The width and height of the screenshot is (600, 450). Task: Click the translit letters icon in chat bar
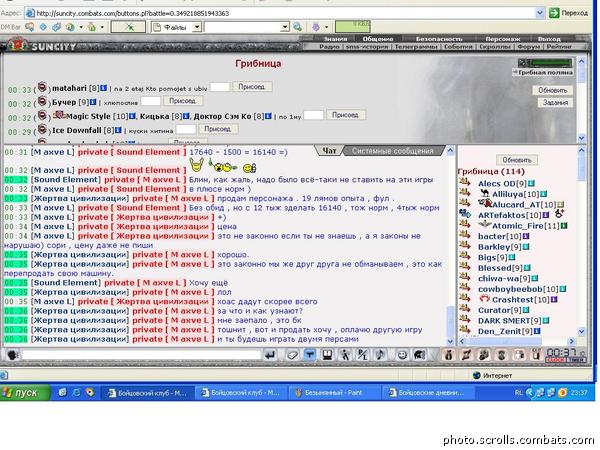pos(362,355)
